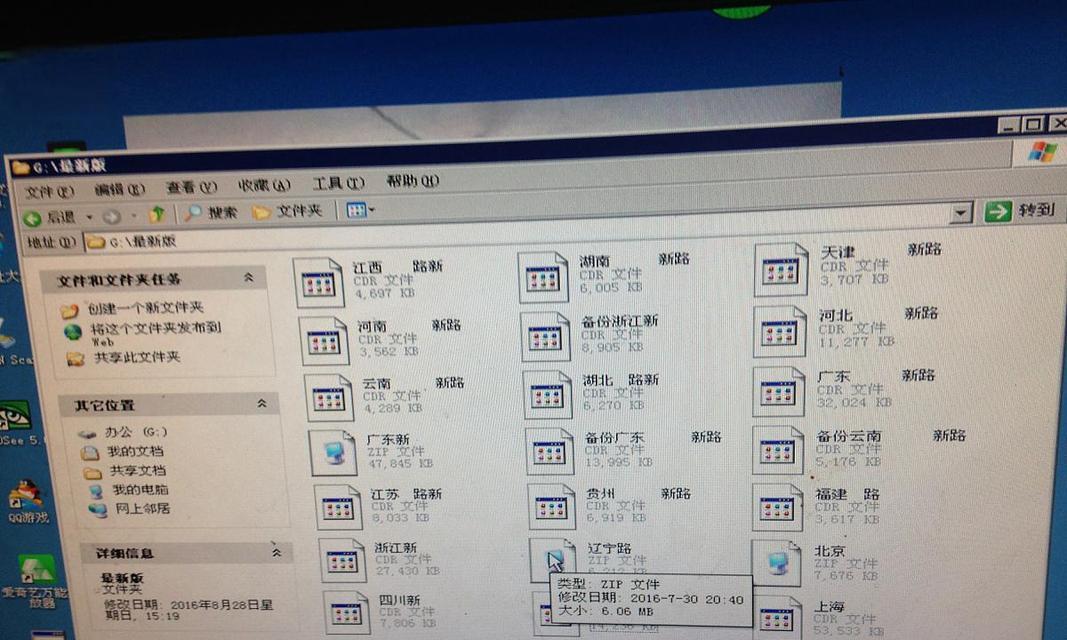Open 共享文档 from other places

tap(137, 470)
